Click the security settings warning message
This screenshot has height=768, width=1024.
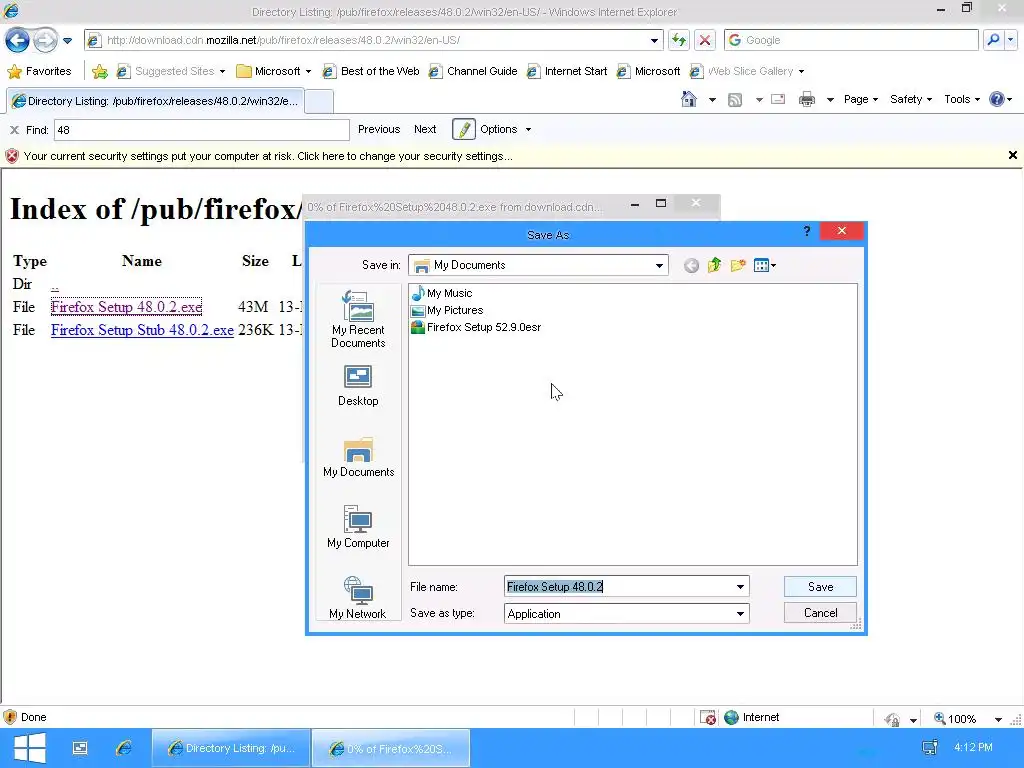268,156
